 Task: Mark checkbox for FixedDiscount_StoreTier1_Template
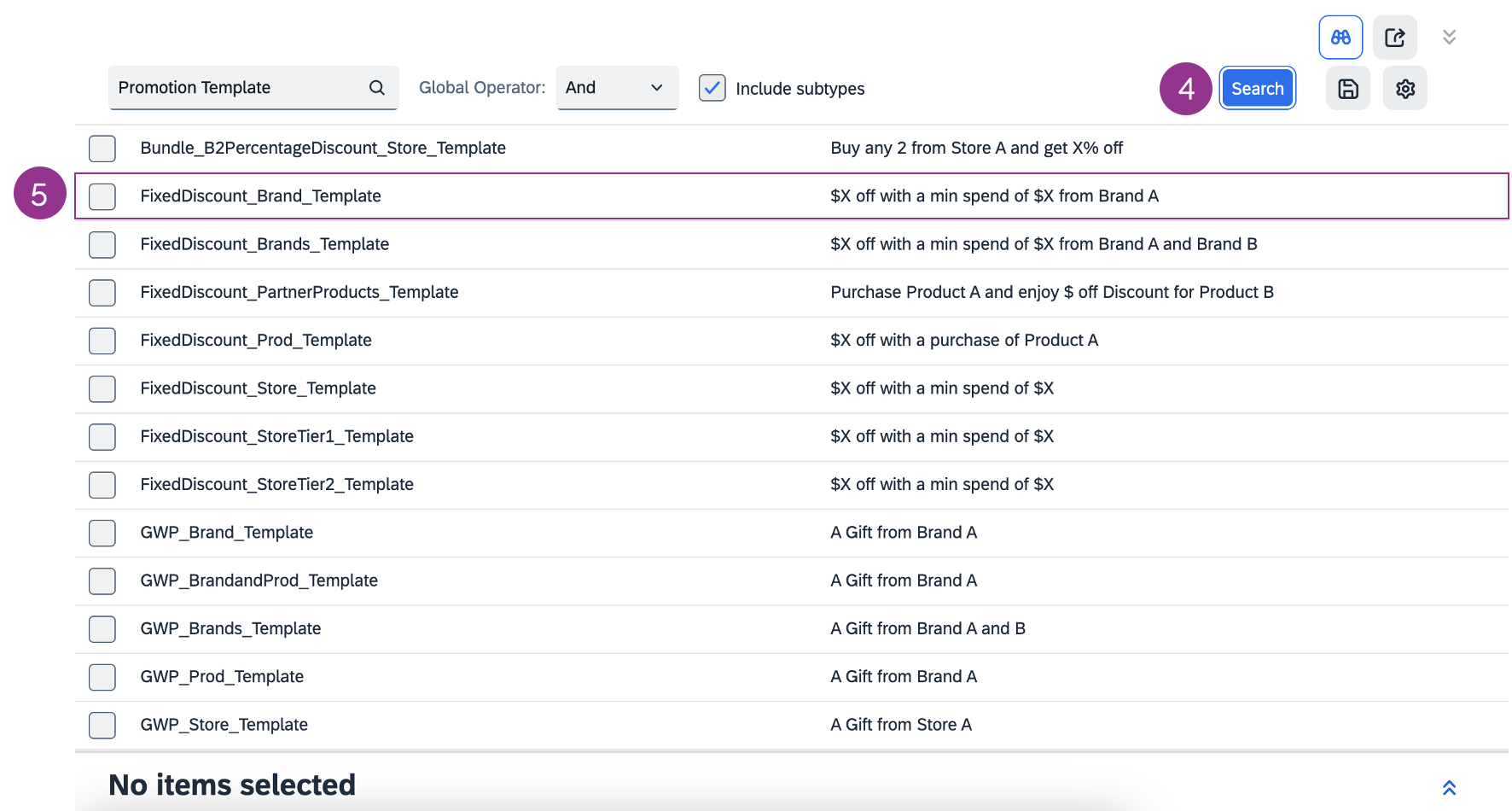[x=102, y=436]
